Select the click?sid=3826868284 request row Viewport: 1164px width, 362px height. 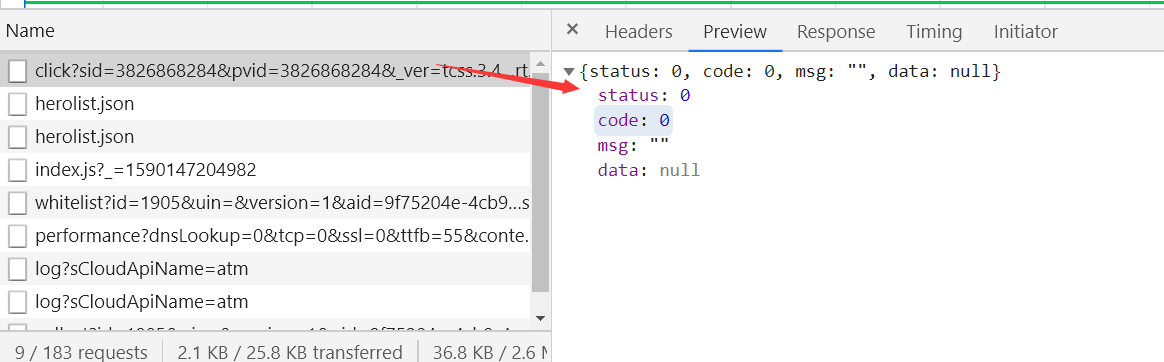point(266,71)
